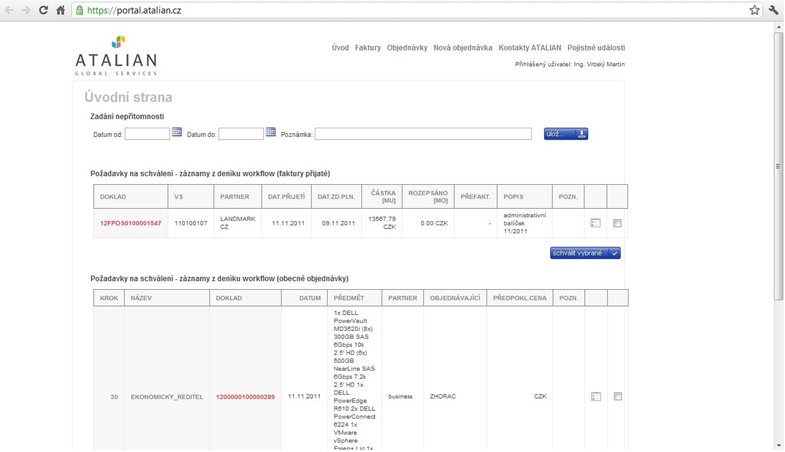
Task: Open the calendar picker for Datum od
Action: tap(177, 132)
